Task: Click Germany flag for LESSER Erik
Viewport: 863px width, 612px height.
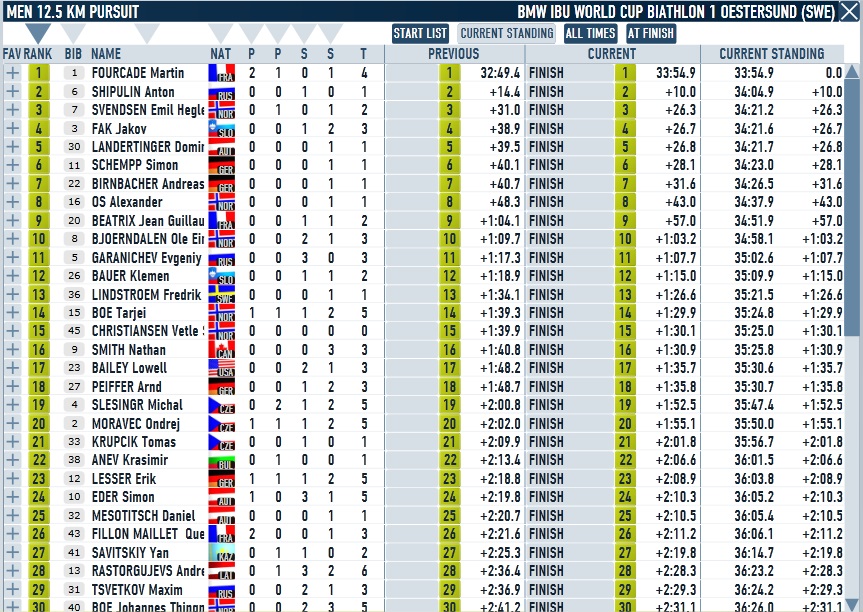Action: 222,479
